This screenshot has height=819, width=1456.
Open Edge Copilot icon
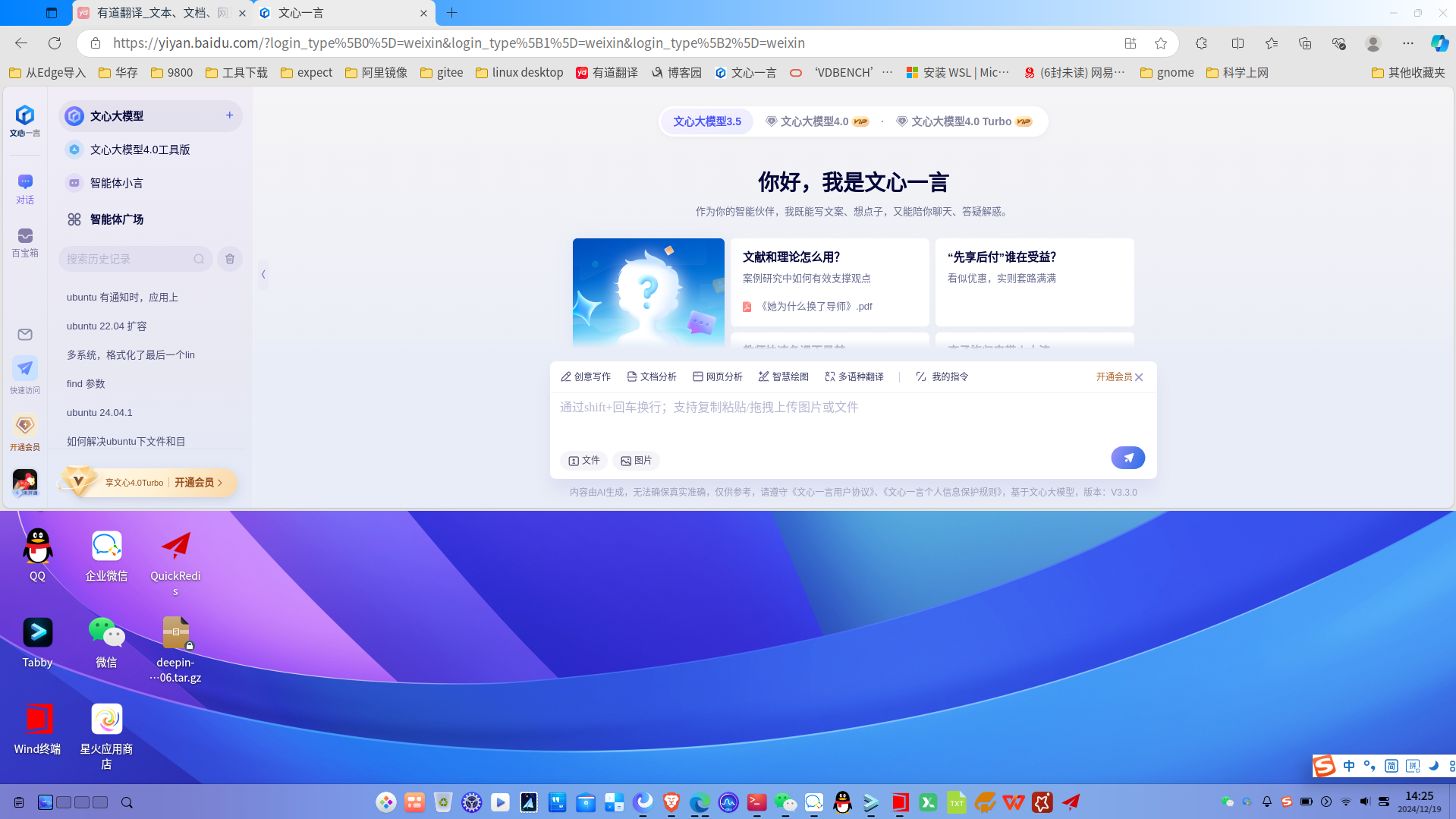(x=1439, y=43)
